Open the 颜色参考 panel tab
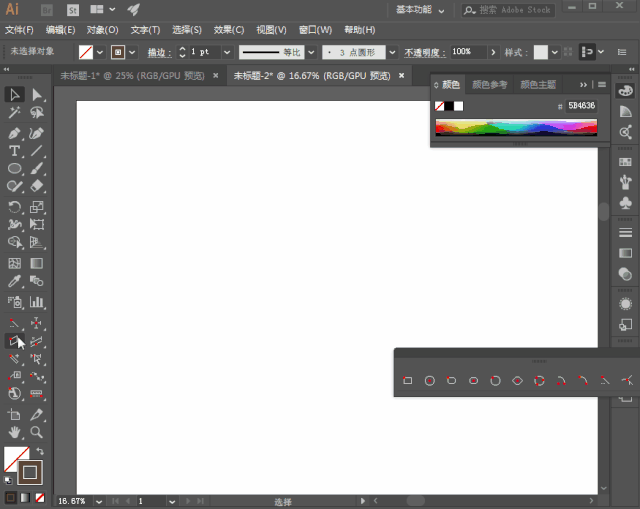Viewport: 640px width, 509px height. pos(489,84)
